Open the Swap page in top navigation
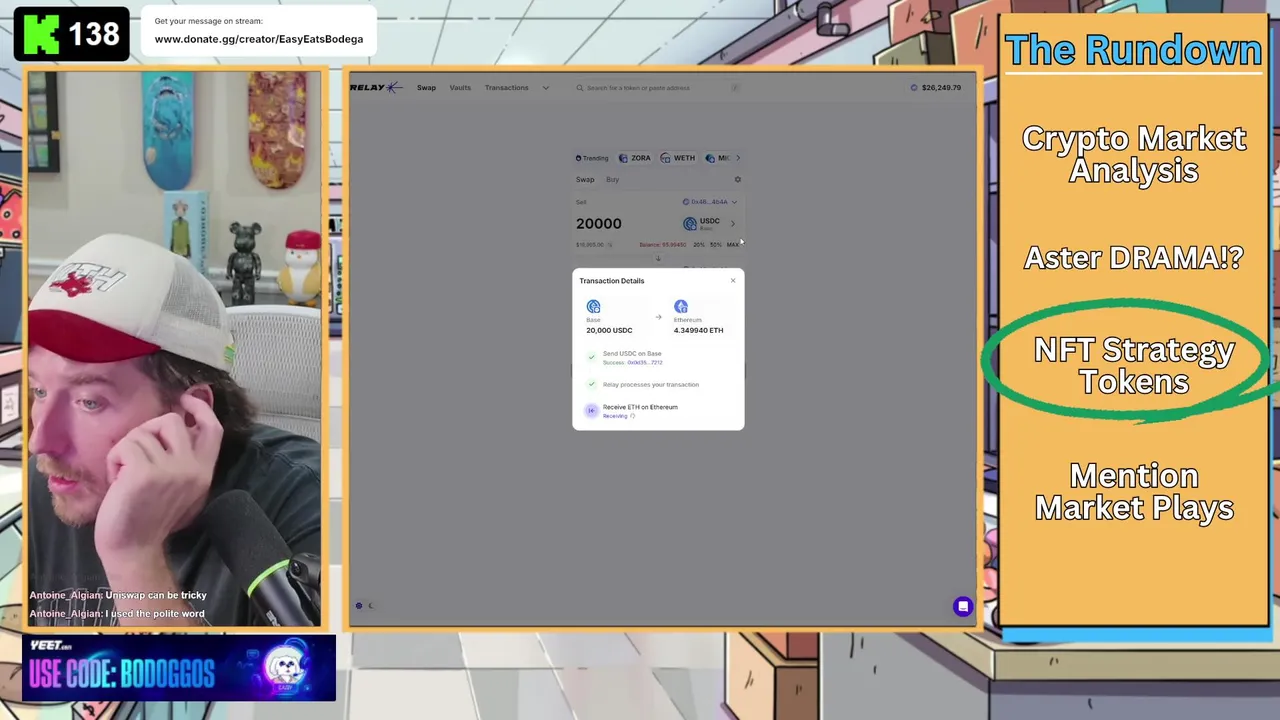 pyautogui.click(x=426, y=88)
